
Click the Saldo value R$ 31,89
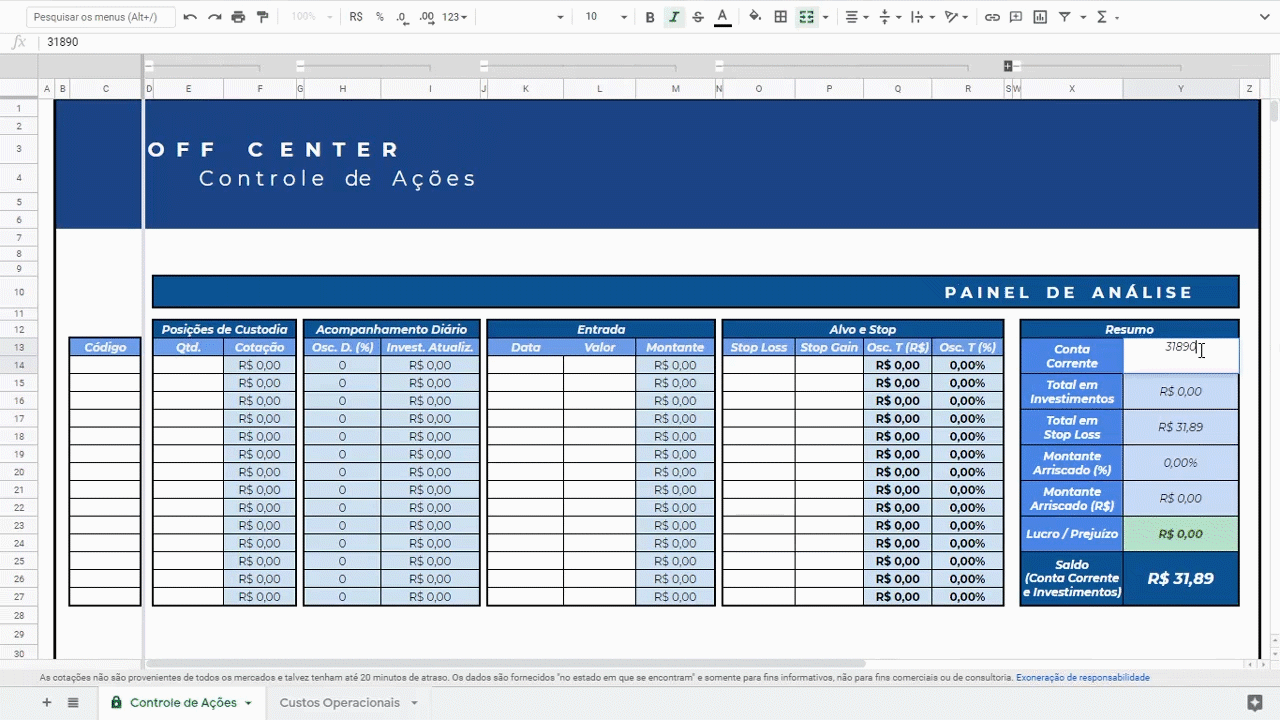click(1181, 579)
